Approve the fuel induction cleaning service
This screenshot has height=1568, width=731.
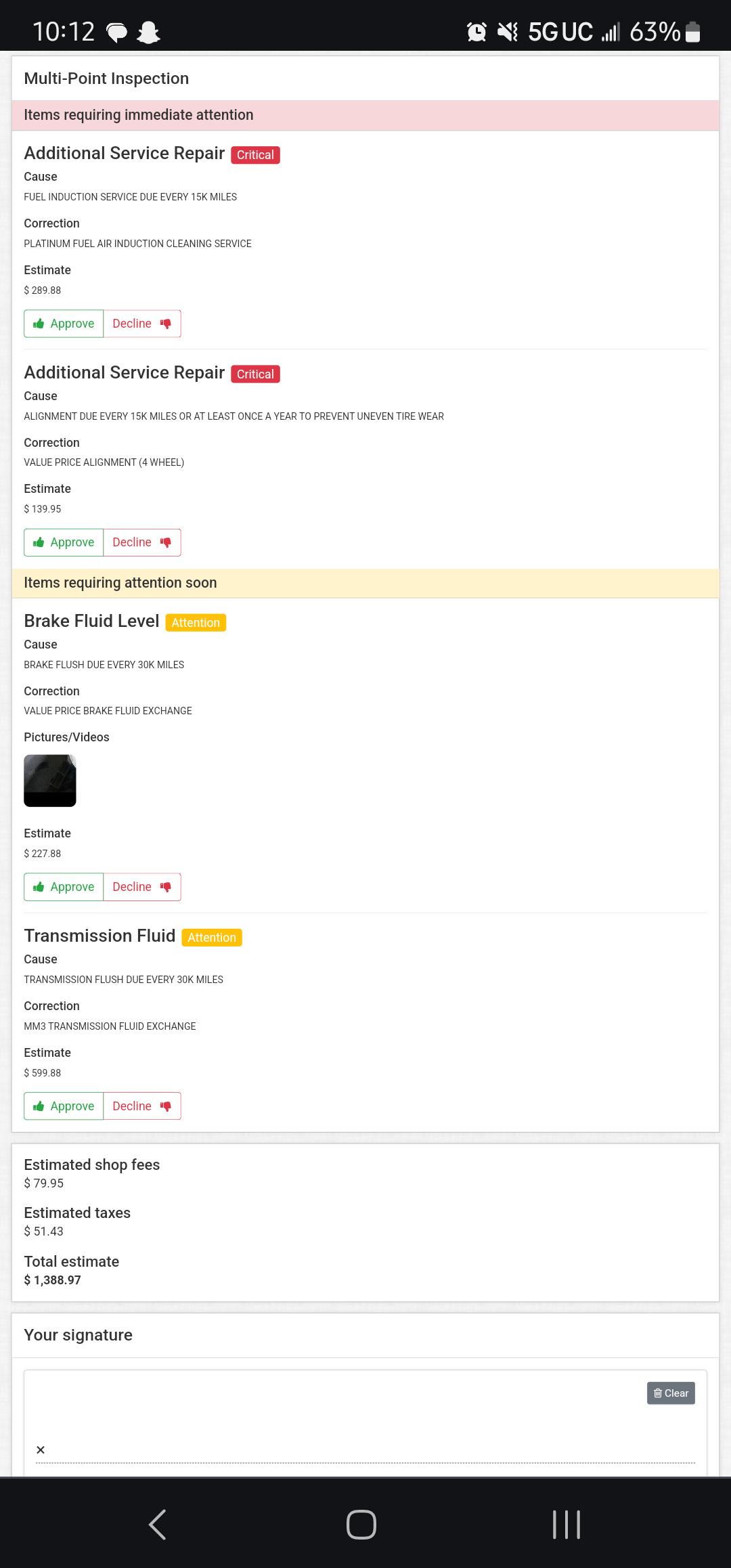(64, 324)
